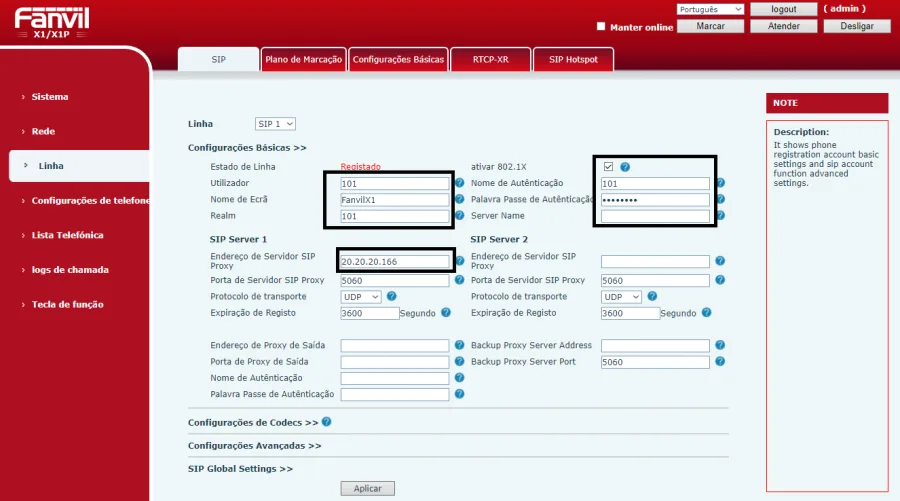Click help icon for Porta de Proxy de Saída
The image size is (900, 501).
click(459, 362)
